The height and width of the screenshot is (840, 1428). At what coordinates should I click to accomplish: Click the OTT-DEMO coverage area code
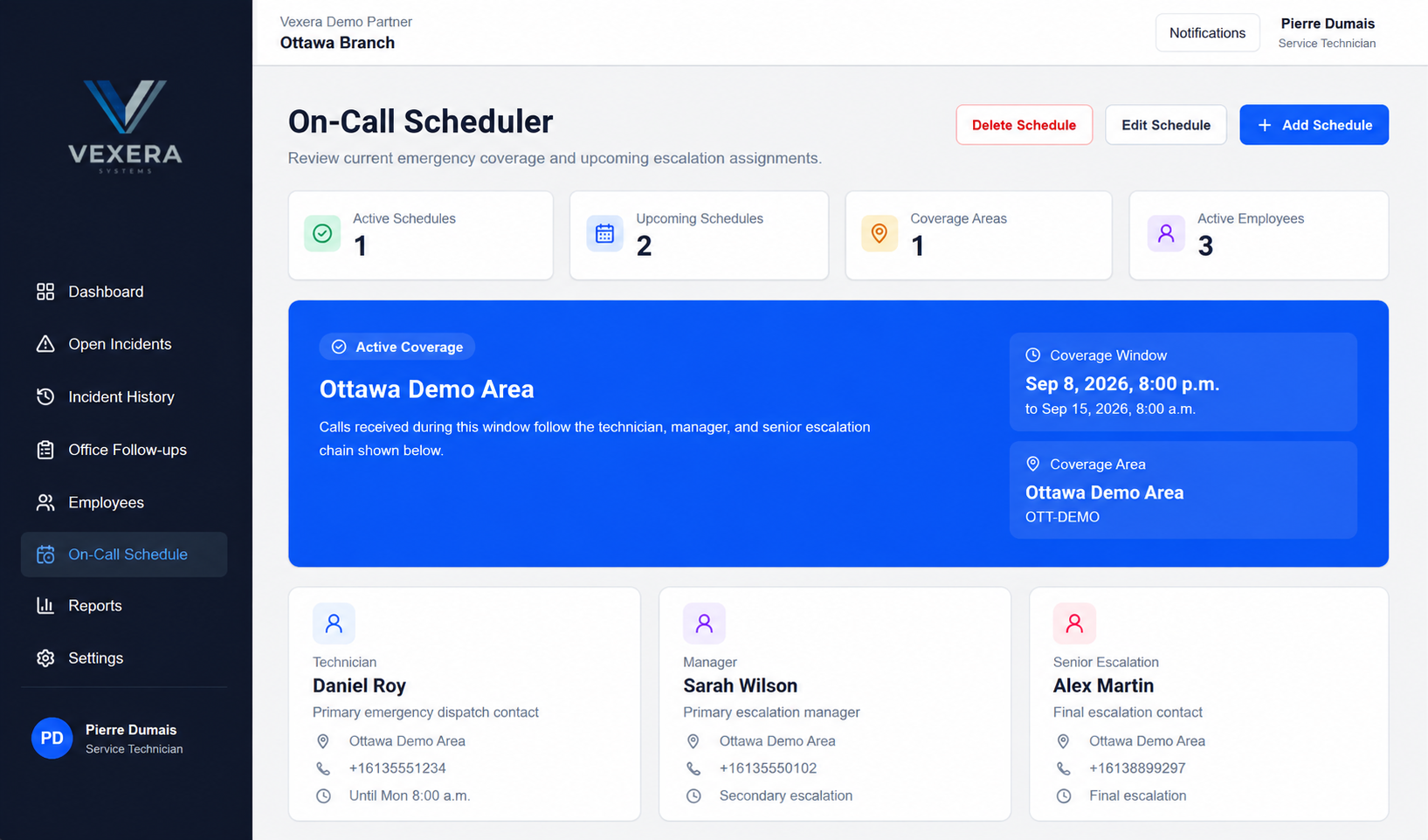[x=1062, y=517]
